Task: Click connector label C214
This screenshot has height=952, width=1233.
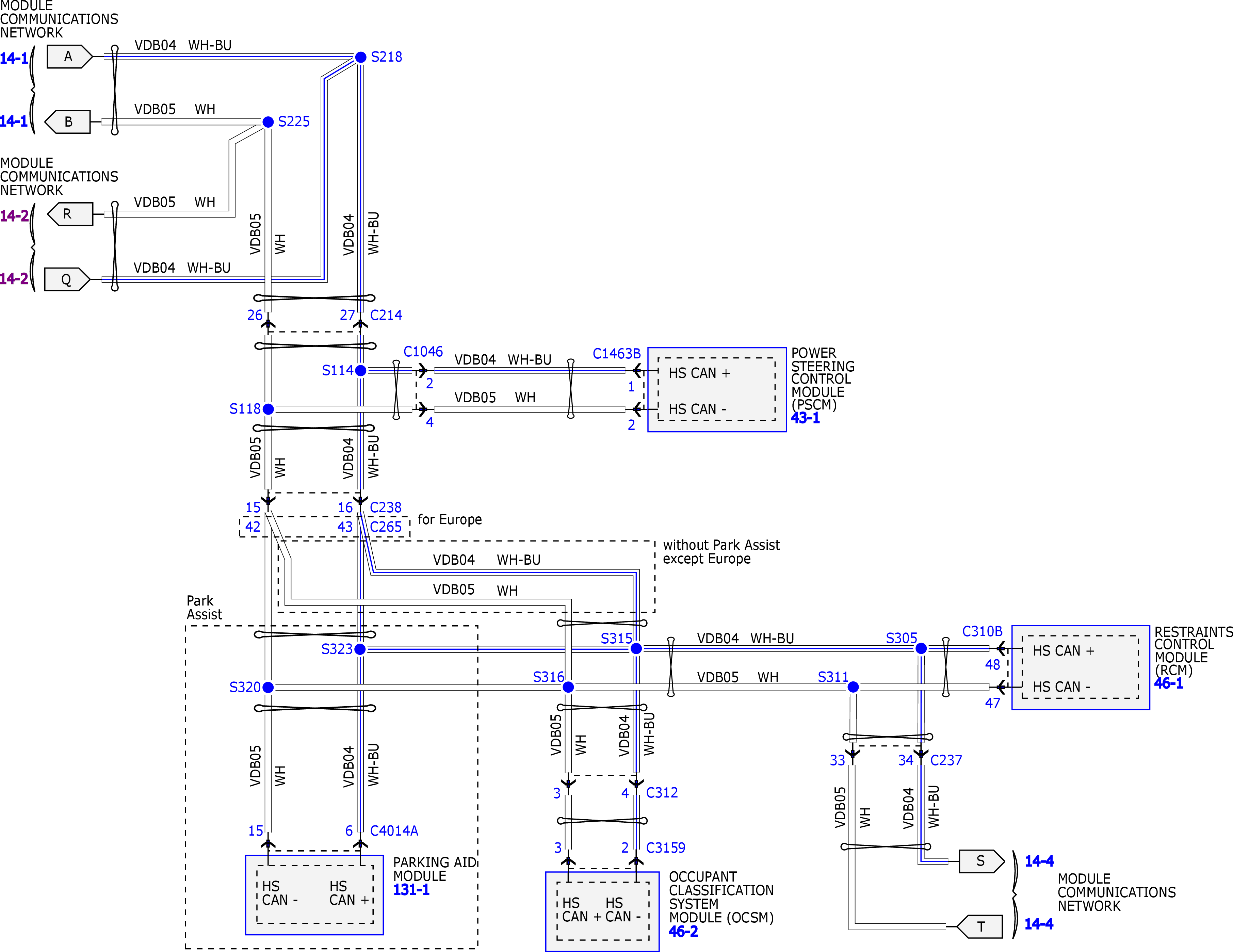Action: click(x=386, y=315)
